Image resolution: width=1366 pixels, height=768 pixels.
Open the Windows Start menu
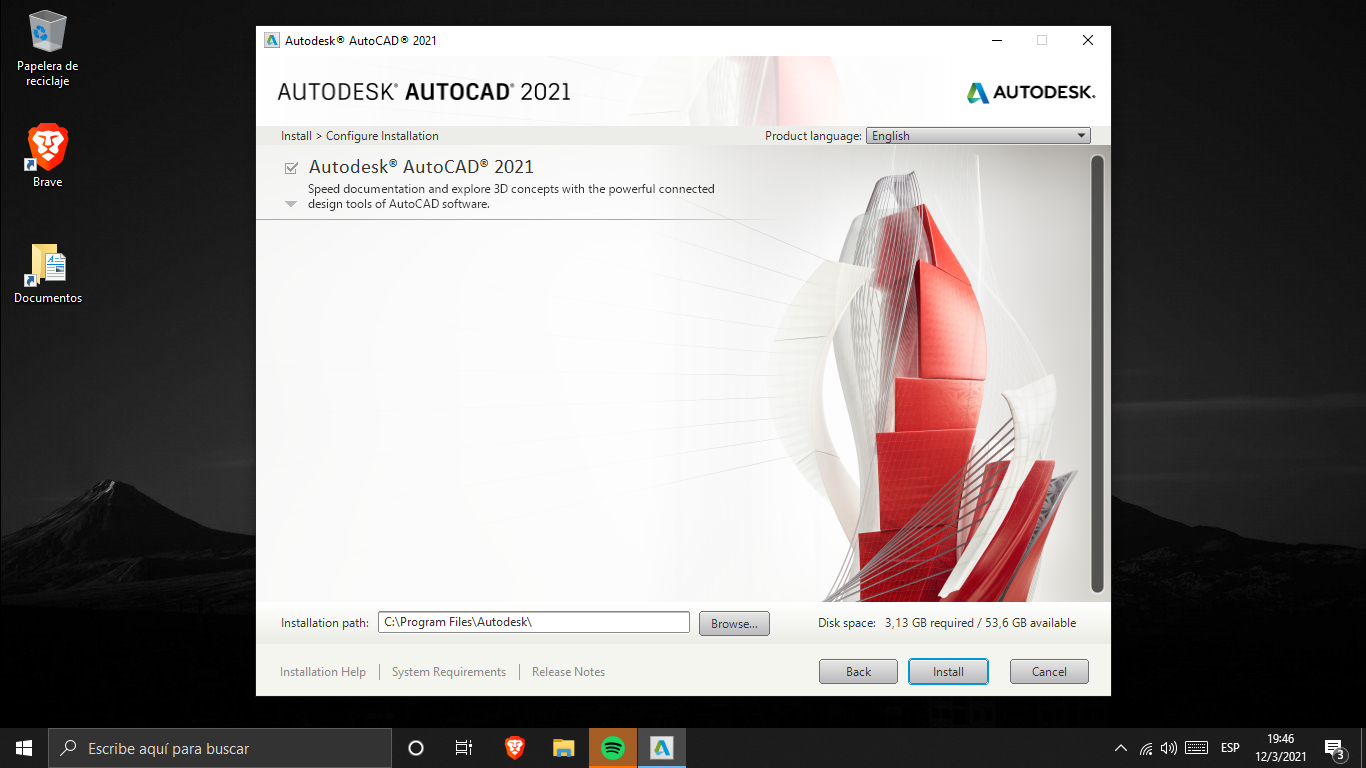(24, 748)
